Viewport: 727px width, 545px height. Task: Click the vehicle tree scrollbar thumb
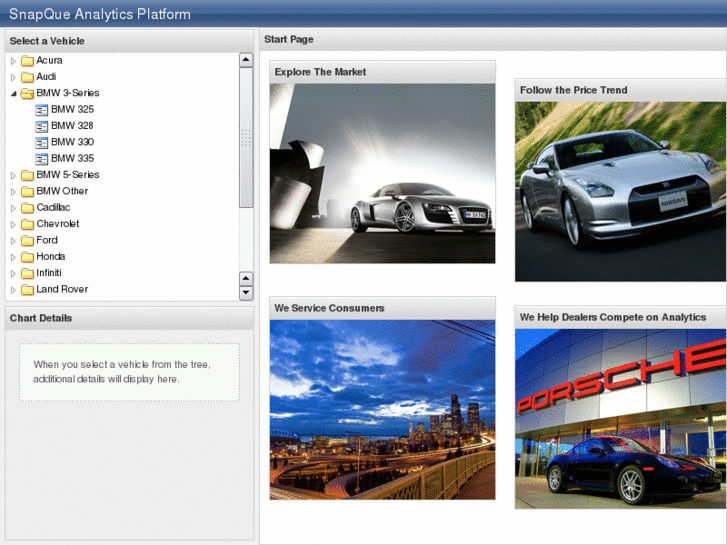[x=246, y=138]
